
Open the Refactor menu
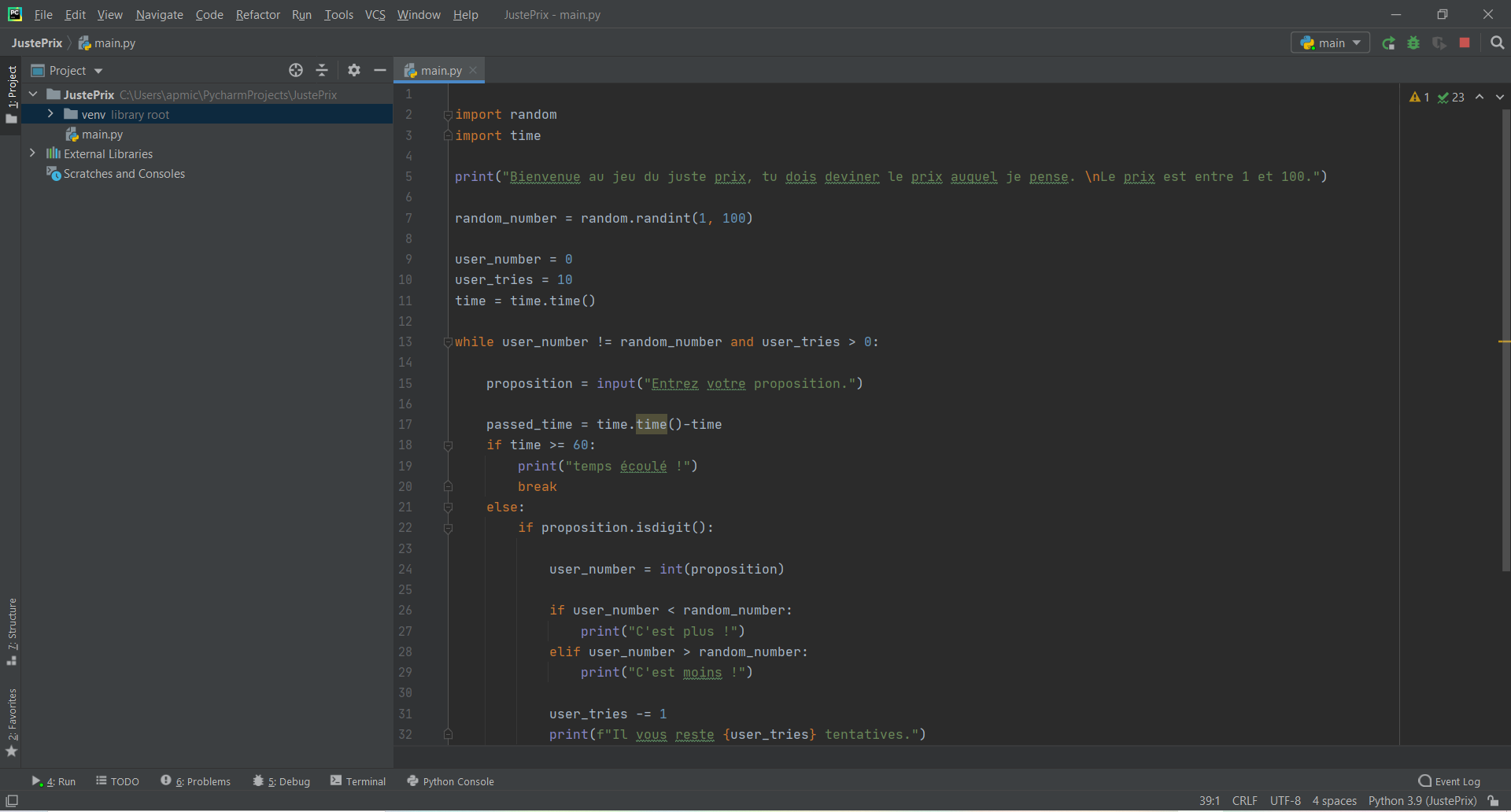(x=258, y=15)
